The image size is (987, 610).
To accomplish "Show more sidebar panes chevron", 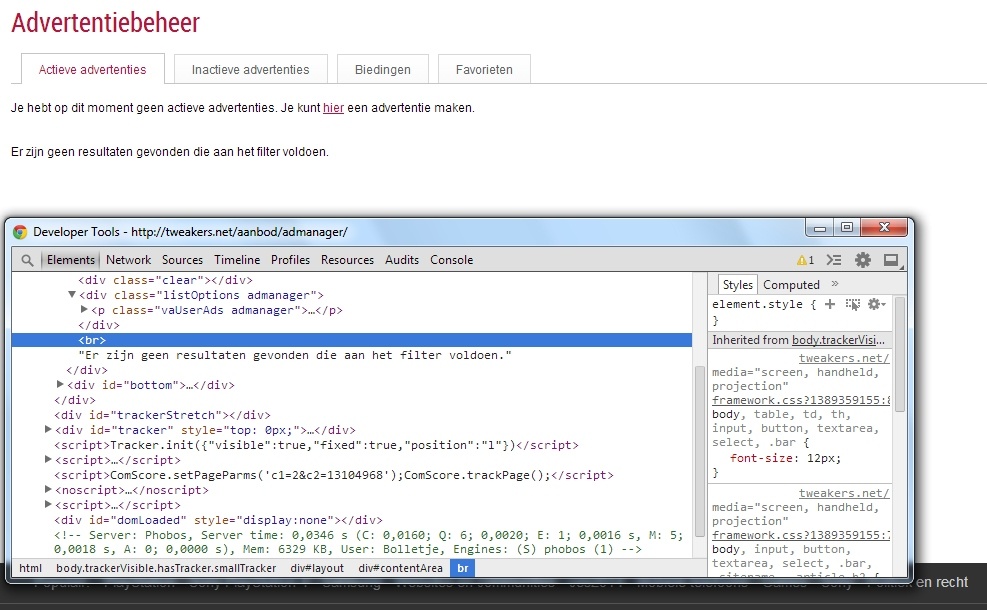I will 835,284.
